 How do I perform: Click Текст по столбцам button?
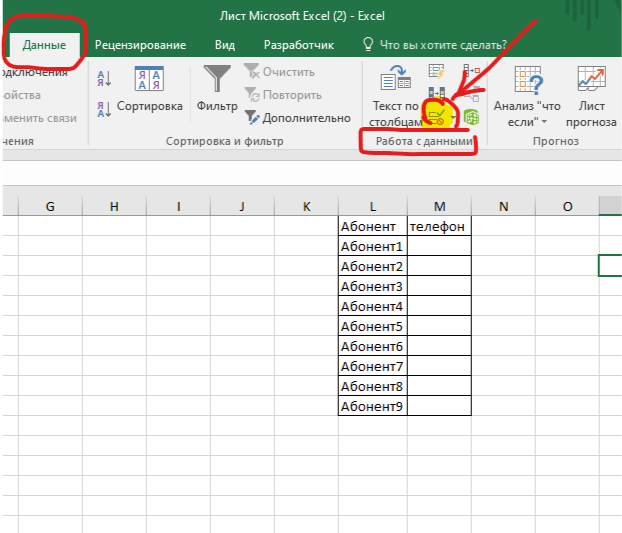(395, 96)
